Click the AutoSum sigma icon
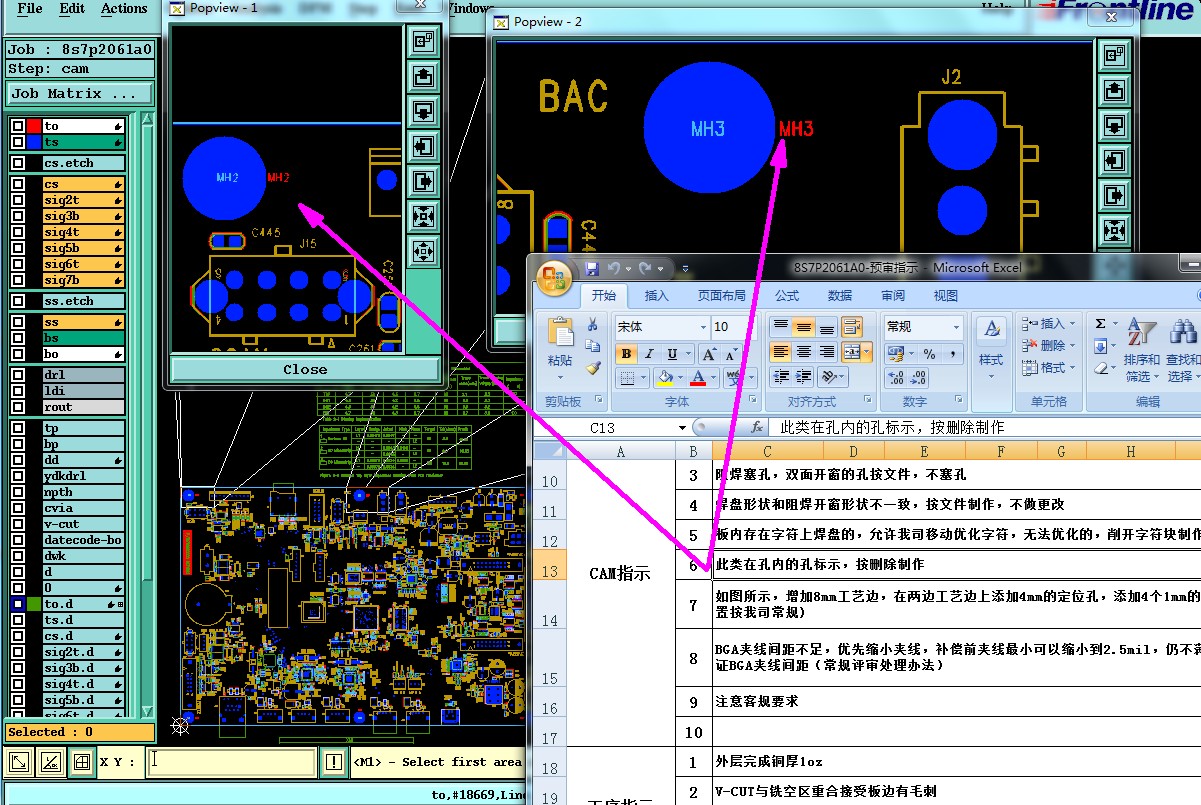The width and height of the screenshot is (1201, 805). pyautogui.click(x=1100, y=324)
